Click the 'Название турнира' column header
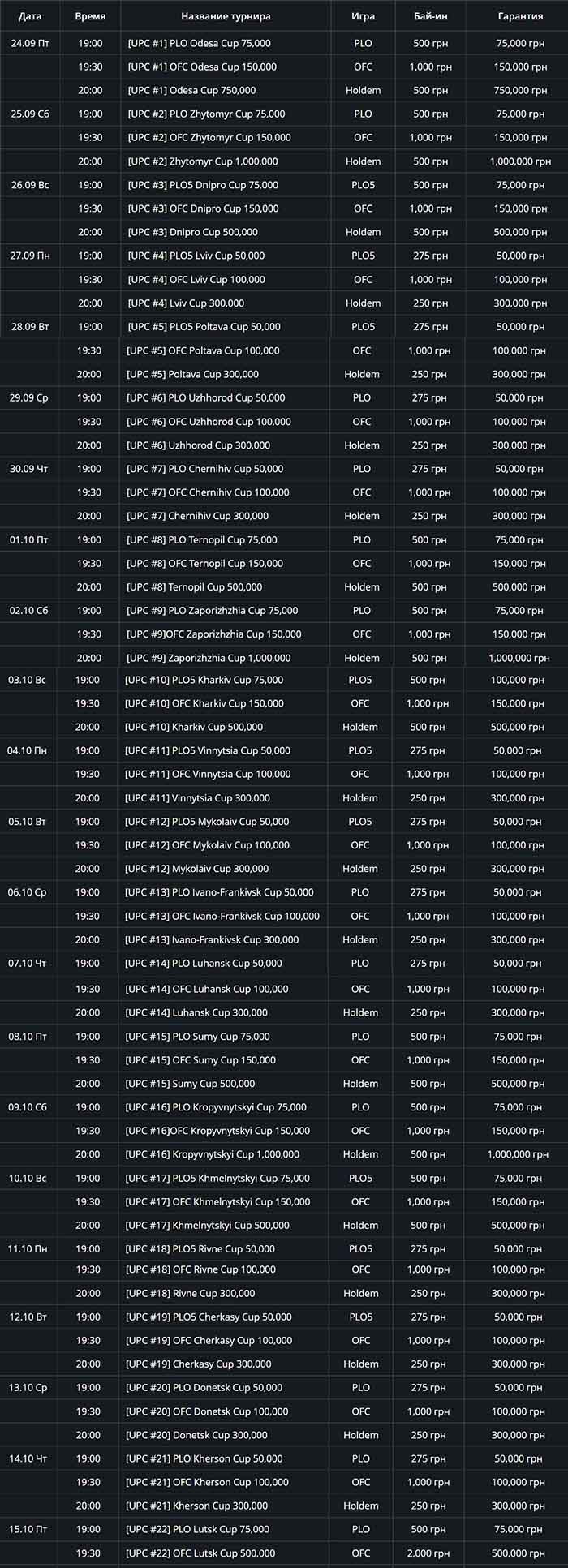Viewport: 568px width, 1568px height. (x=226, y=16)
